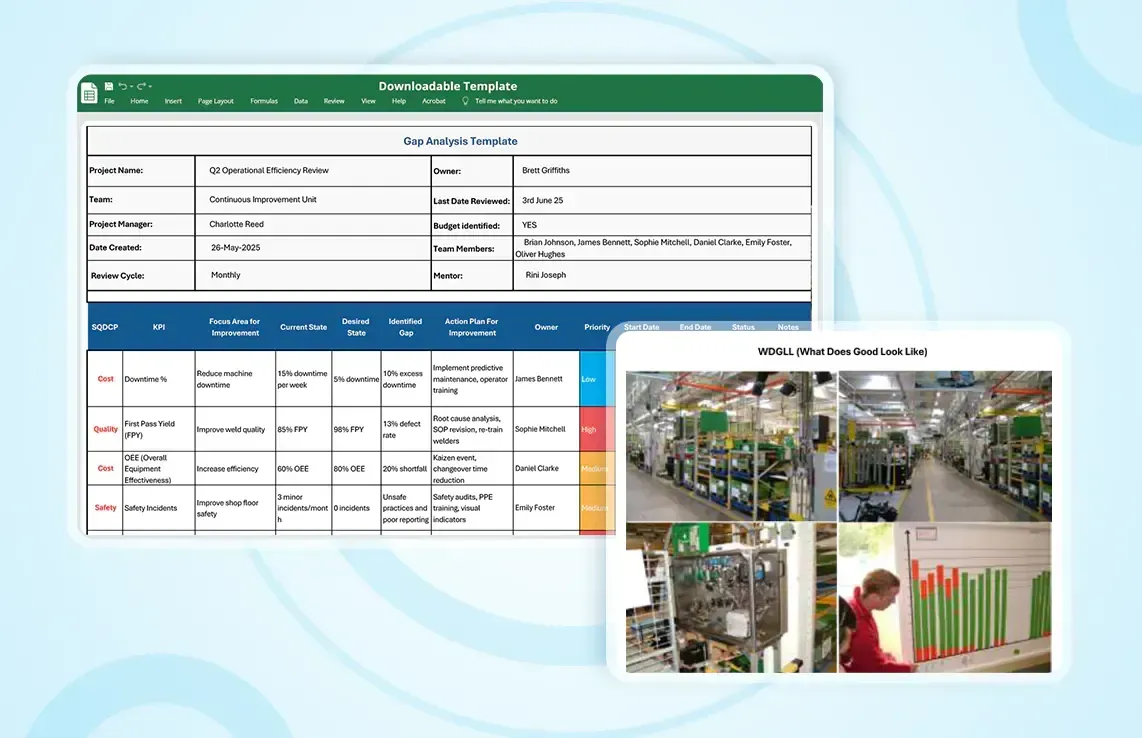Save the workbook using the Save icon
Screen dimensions: 1142x738
[109, 86]
